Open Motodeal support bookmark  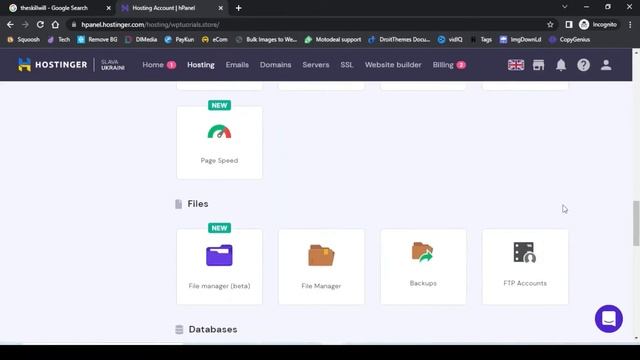(x=333, y=40)
